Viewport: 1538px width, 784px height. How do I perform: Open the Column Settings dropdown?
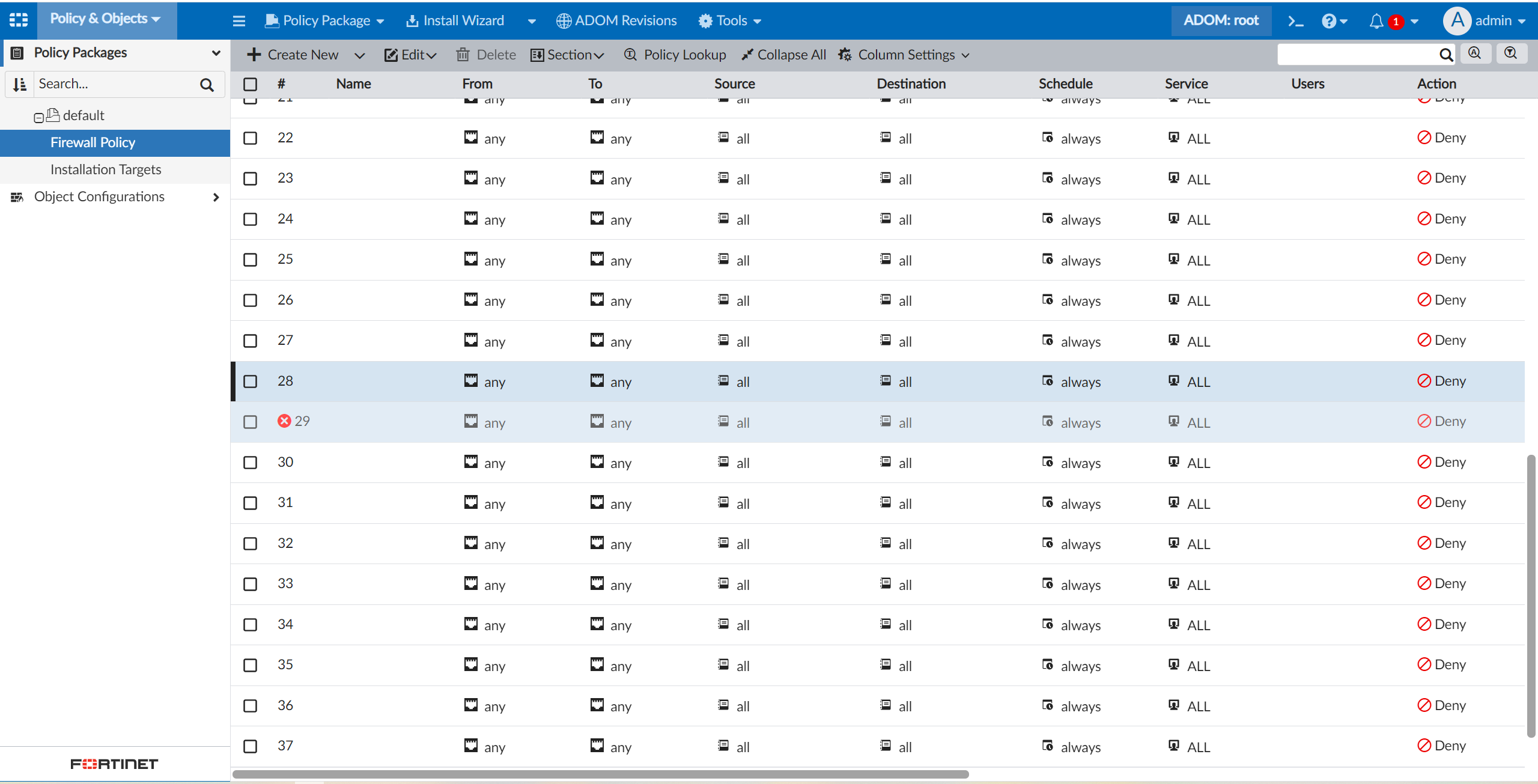tap(905, 55)
